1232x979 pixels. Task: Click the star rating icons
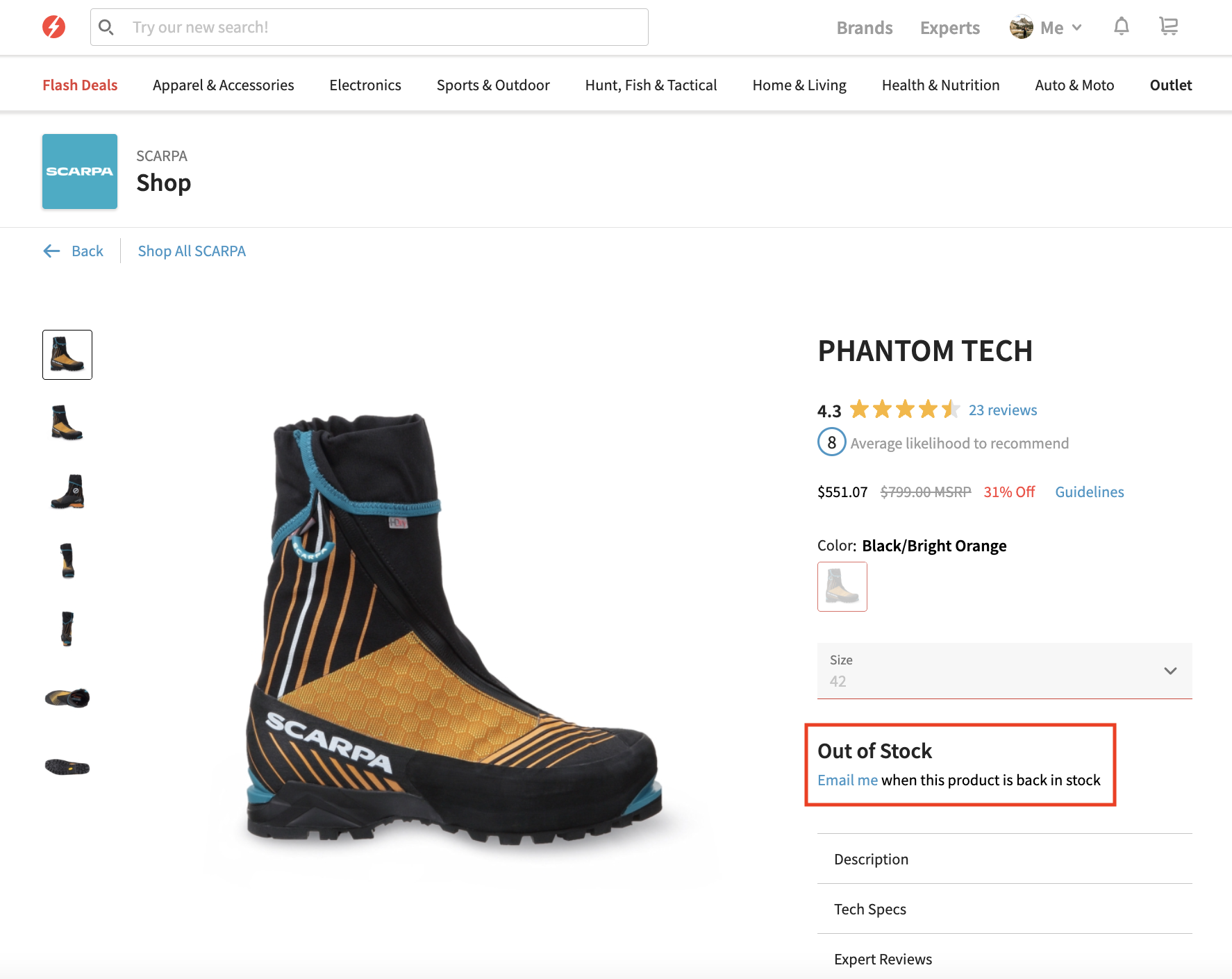[904, 410]
